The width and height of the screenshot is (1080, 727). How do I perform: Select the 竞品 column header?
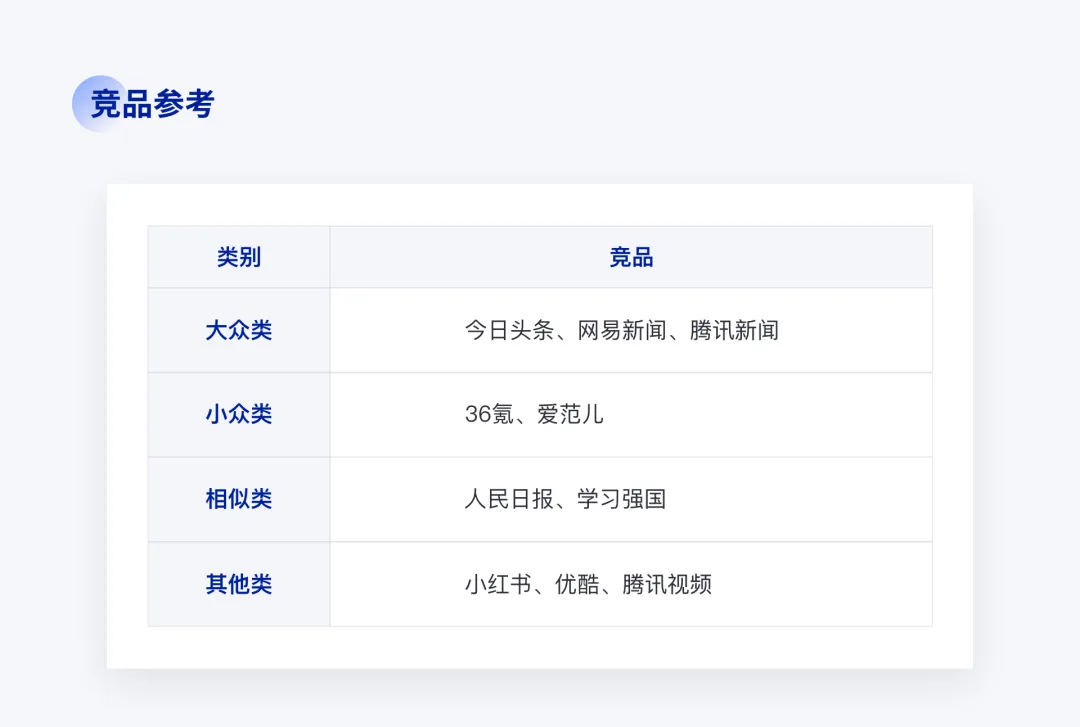tap(631, 257)
